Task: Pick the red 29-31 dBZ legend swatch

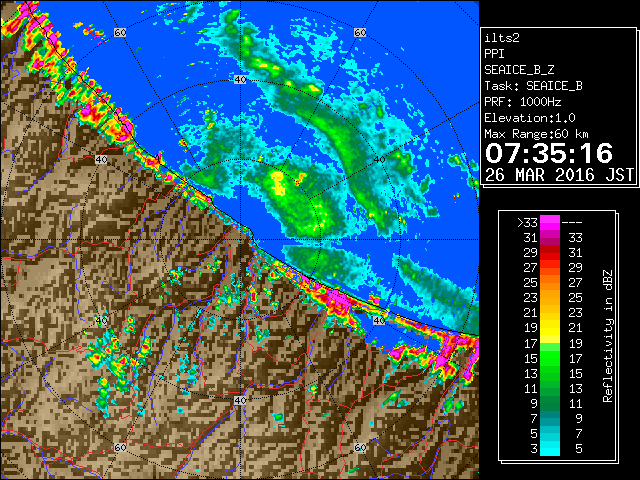Action: pyautogui.click(x=550, y=253)
